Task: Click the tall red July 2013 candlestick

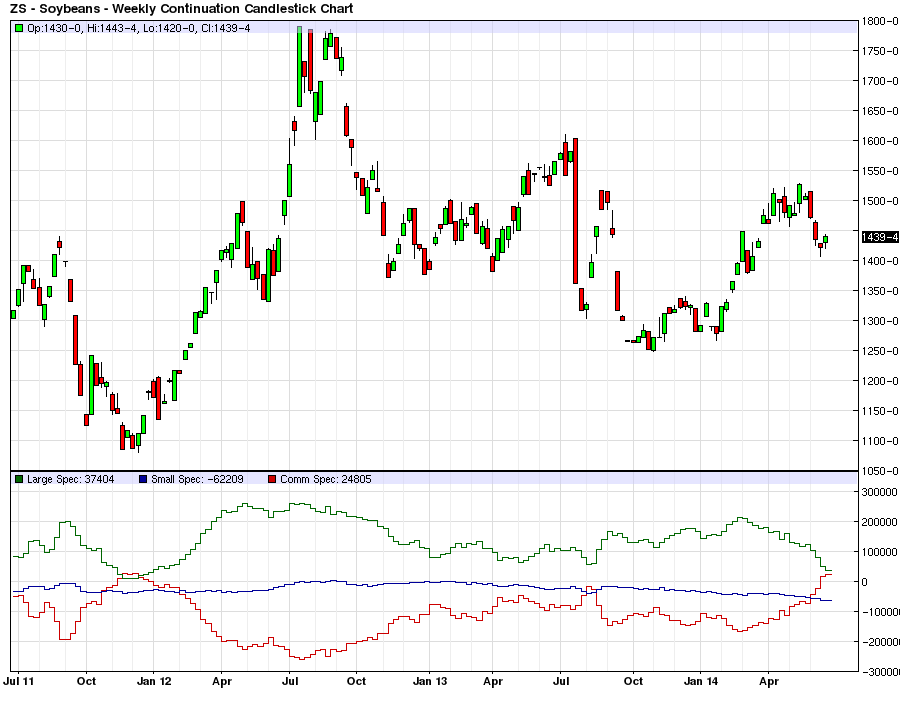Action: [x=574, y=211]
